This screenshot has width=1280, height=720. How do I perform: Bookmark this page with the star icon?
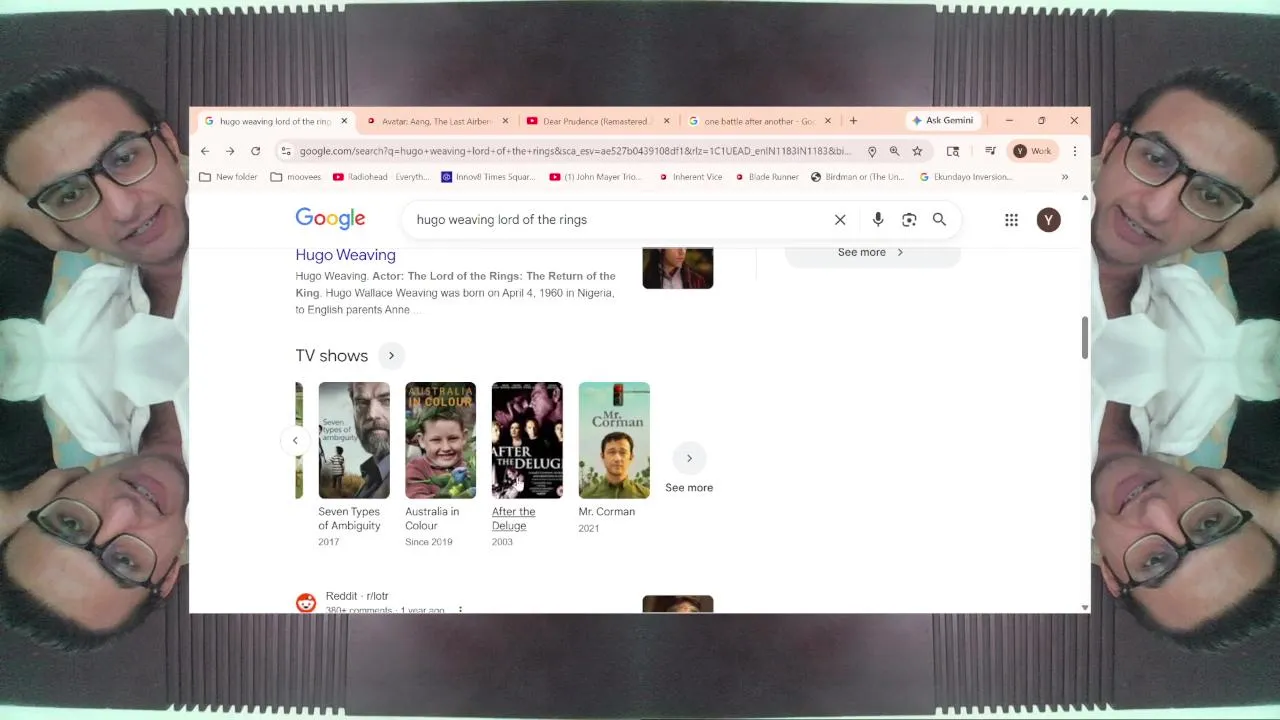coord(917,151)
